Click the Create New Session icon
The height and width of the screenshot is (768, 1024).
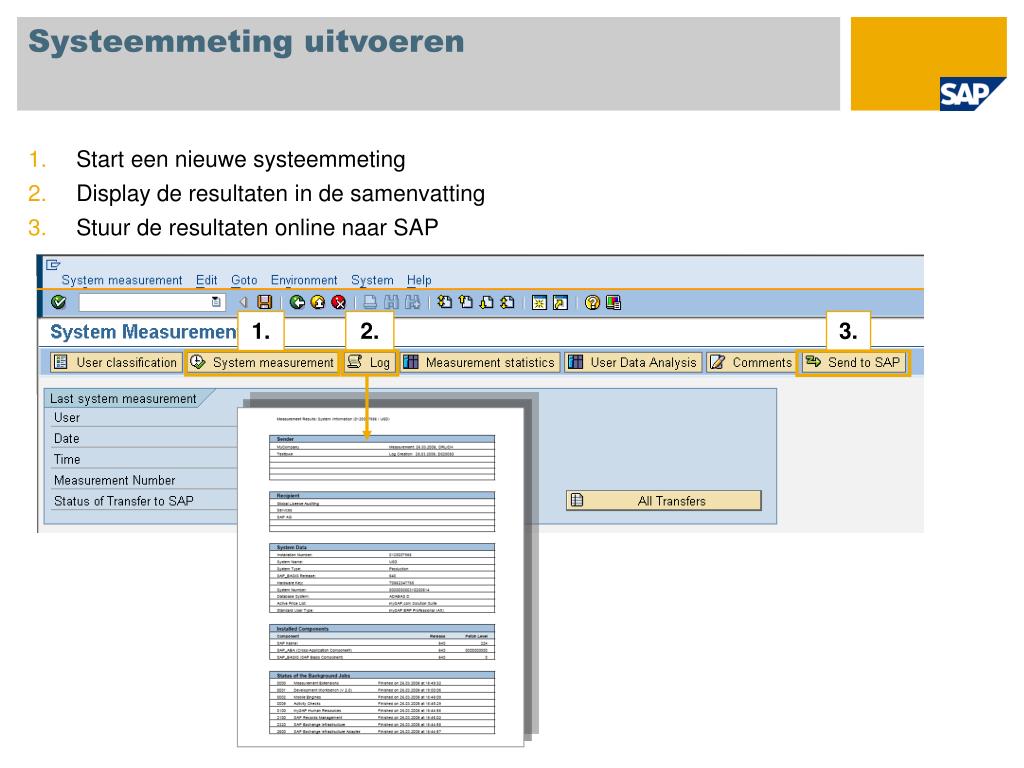[x=539, y=302]
